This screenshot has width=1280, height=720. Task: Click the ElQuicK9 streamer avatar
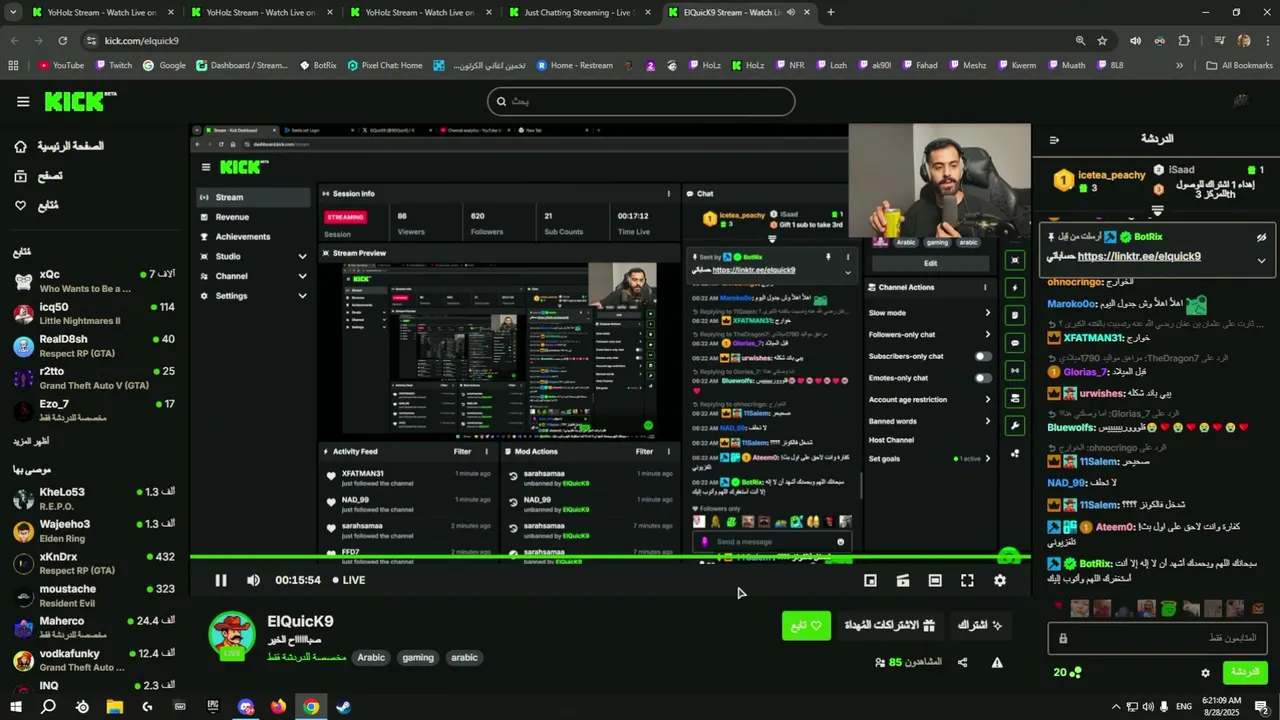point(232,635)
